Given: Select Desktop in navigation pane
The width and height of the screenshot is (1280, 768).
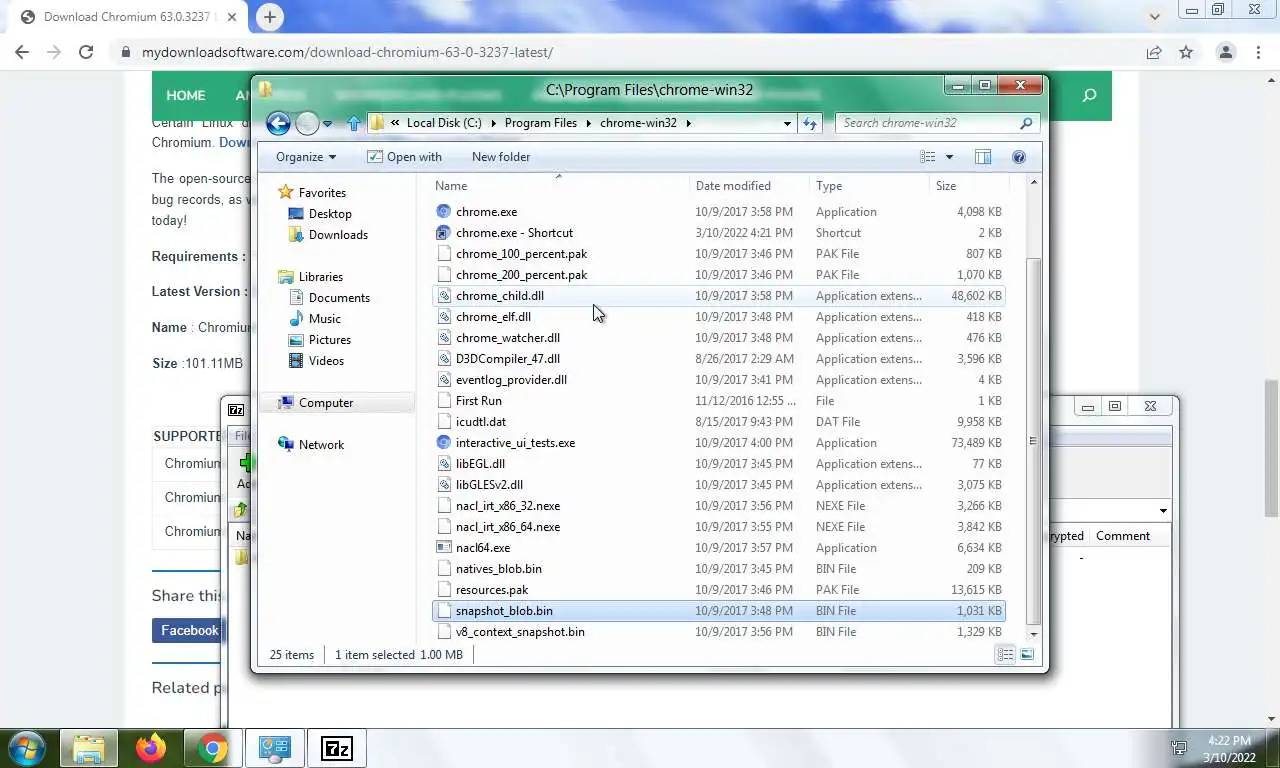Looking at the screenshot, I should (320, 213).
